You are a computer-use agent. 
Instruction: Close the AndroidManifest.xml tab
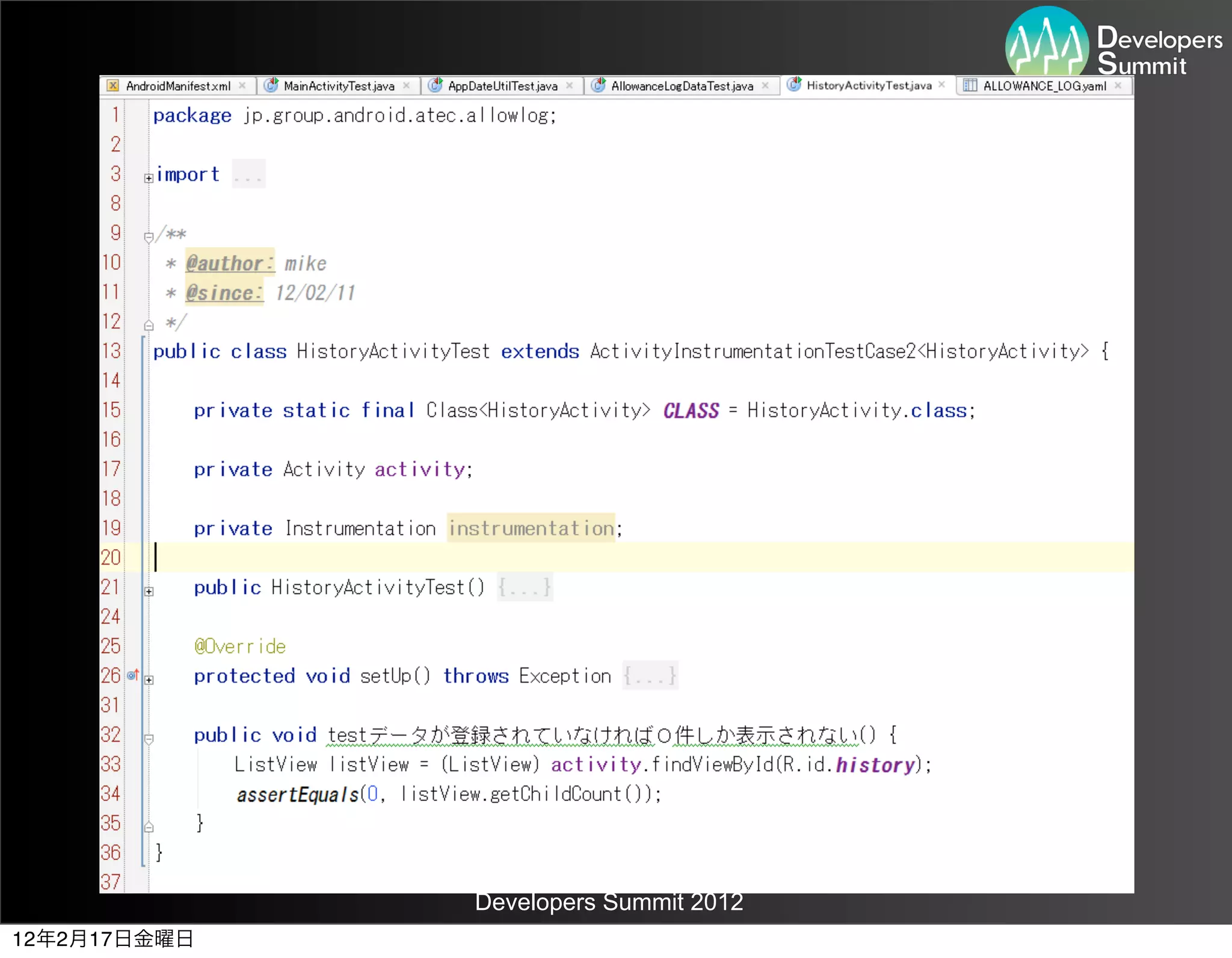[x=242, y=85]
